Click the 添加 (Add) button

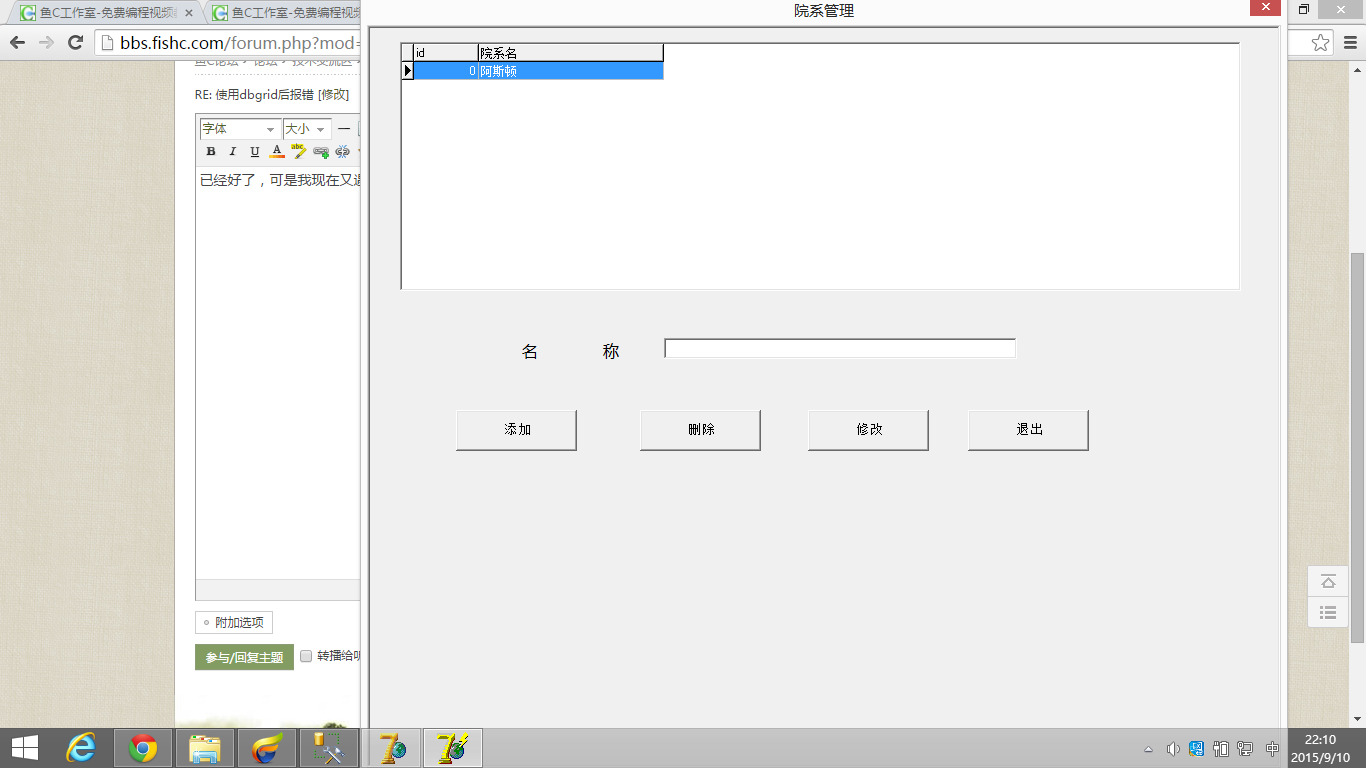(516, 430)
